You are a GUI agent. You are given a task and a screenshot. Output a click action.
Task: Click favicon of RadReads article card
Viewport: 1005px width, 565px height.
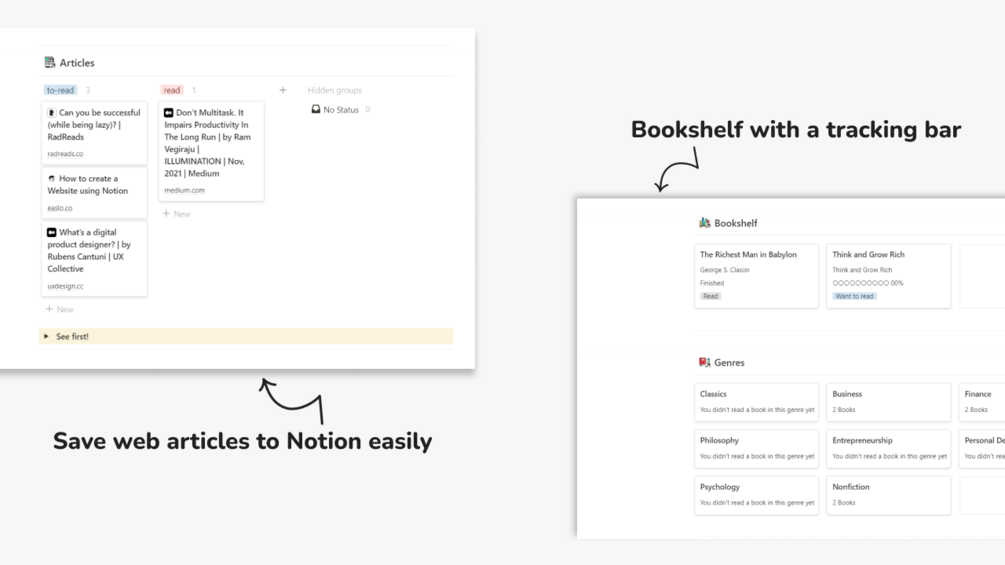pos(51,113)
